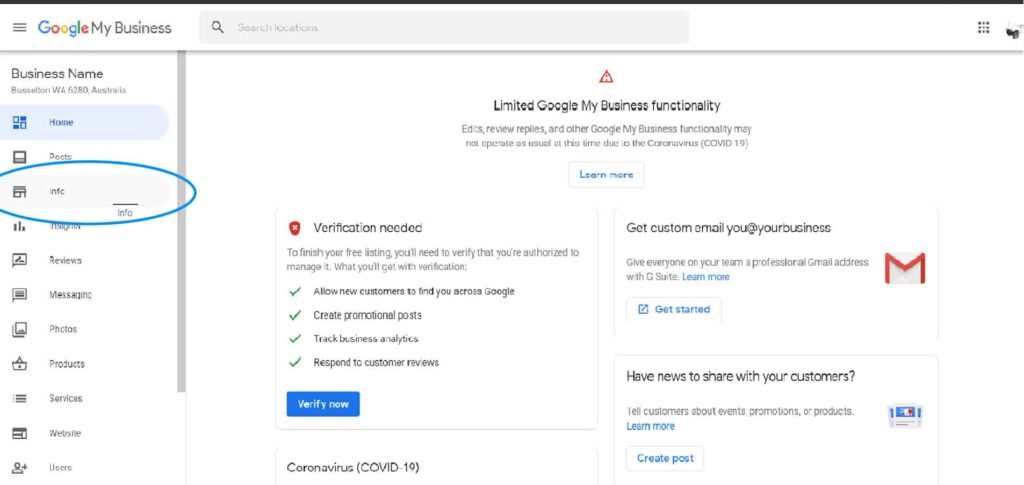The image size is (1024, 485).
Task: Click the Posts sidebar icon
Action: [20, 157]
